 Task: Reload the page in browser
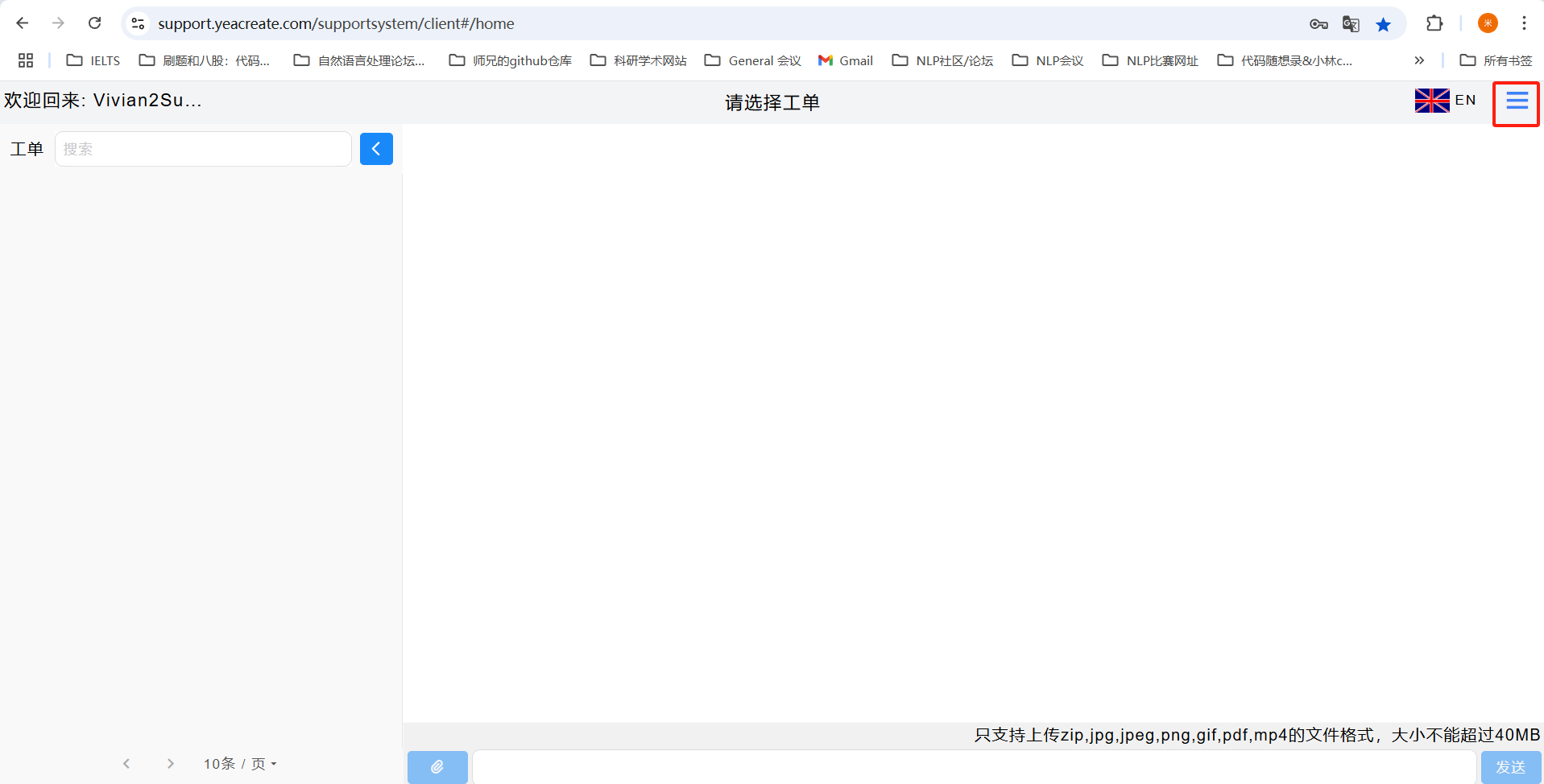[95, 23]
